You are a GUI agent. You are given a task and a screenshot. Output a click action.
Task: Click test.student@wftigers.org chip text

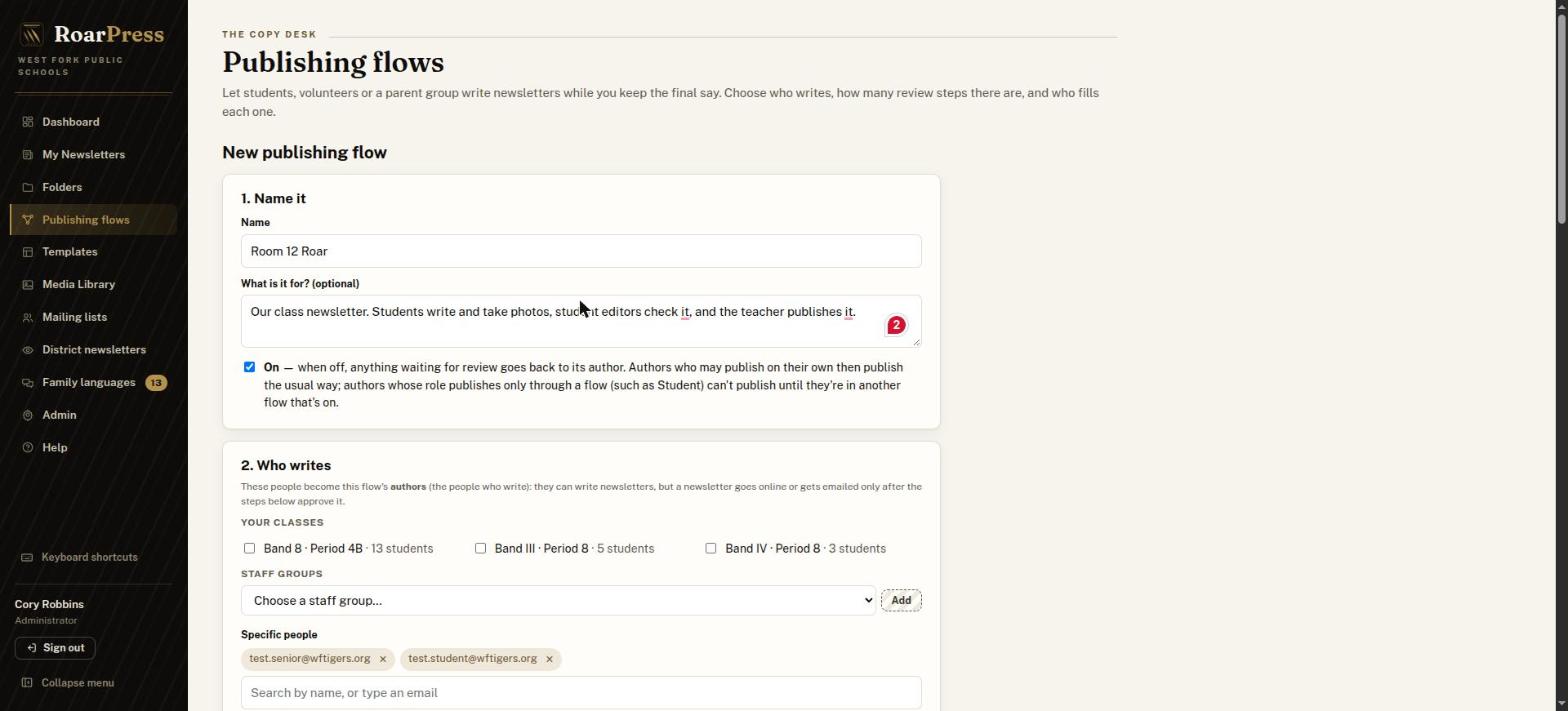pos(472,659)
